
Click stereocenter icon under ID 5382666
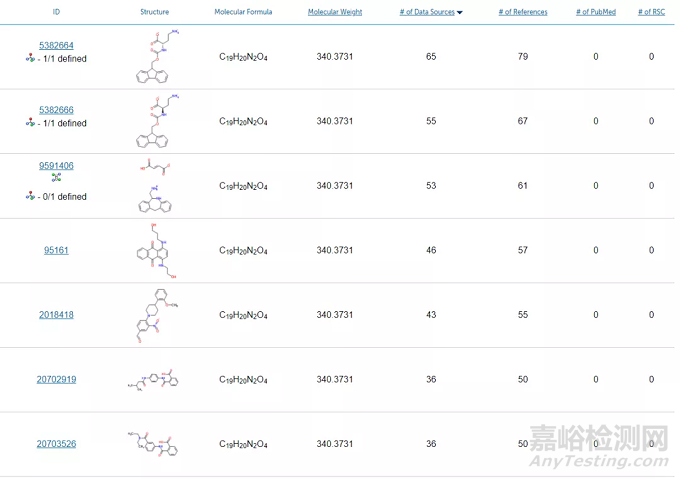(x=31, y=123)
